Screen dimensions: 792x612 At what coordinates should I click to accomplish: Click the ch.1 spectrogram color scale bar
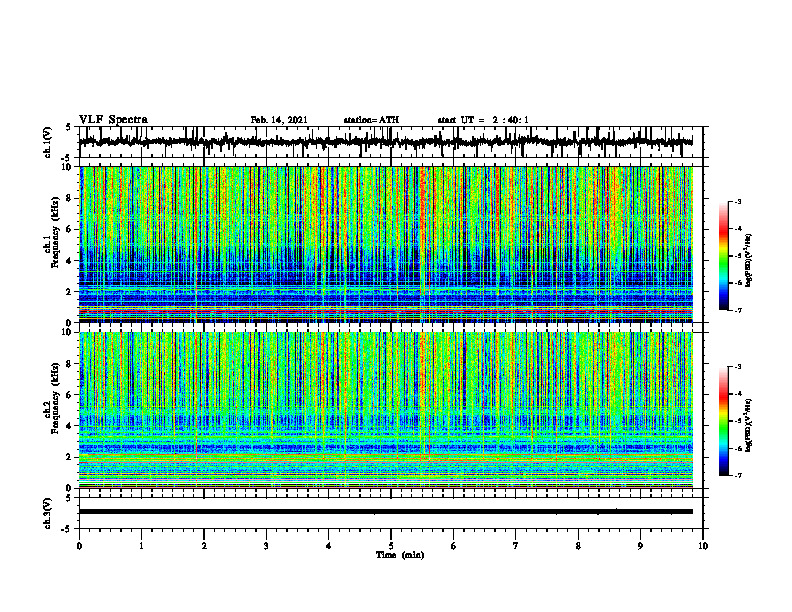point(724,256)
